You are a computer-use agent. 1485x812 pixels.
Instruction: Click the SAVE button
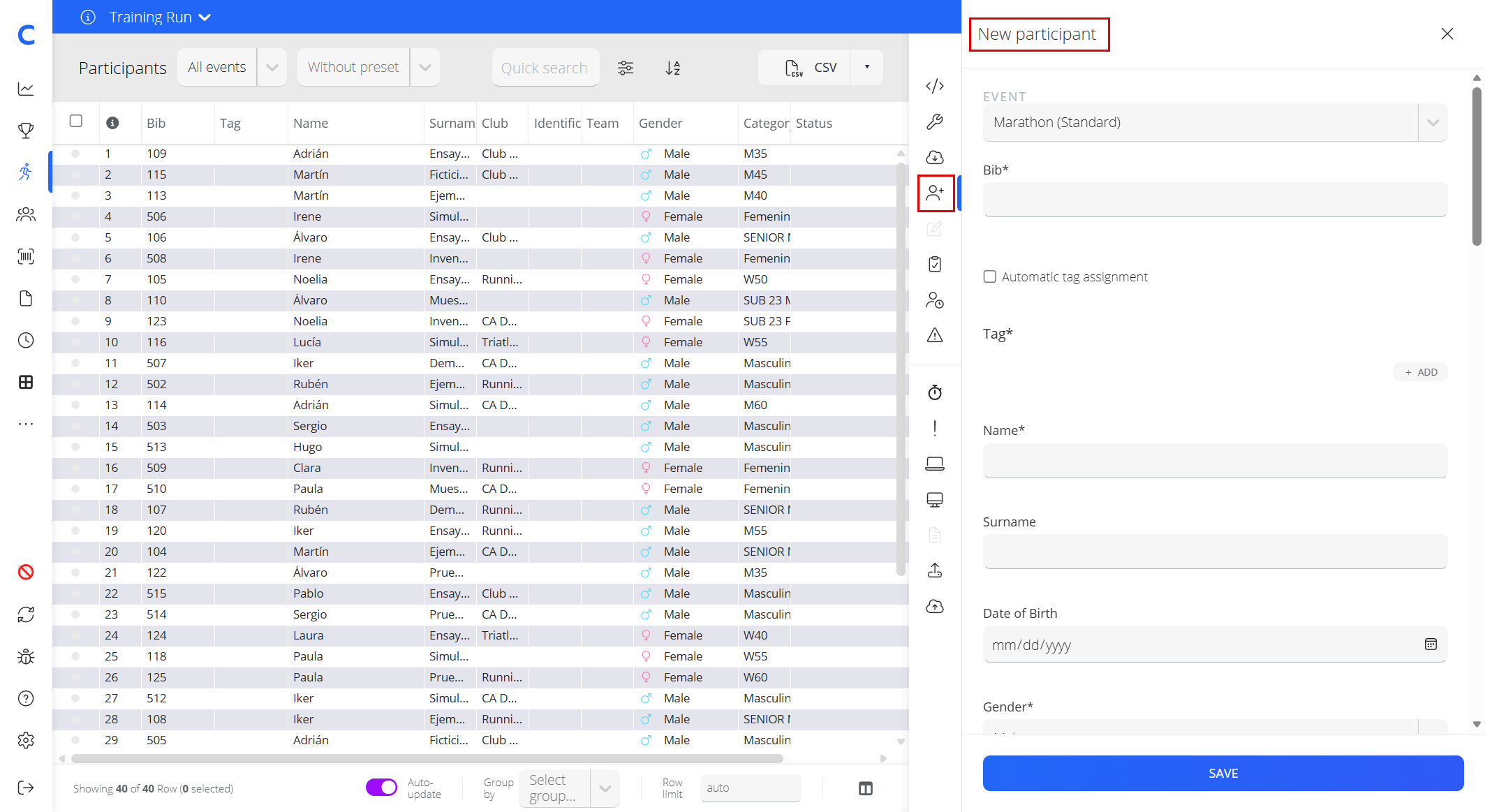[x=1223, y=773]
